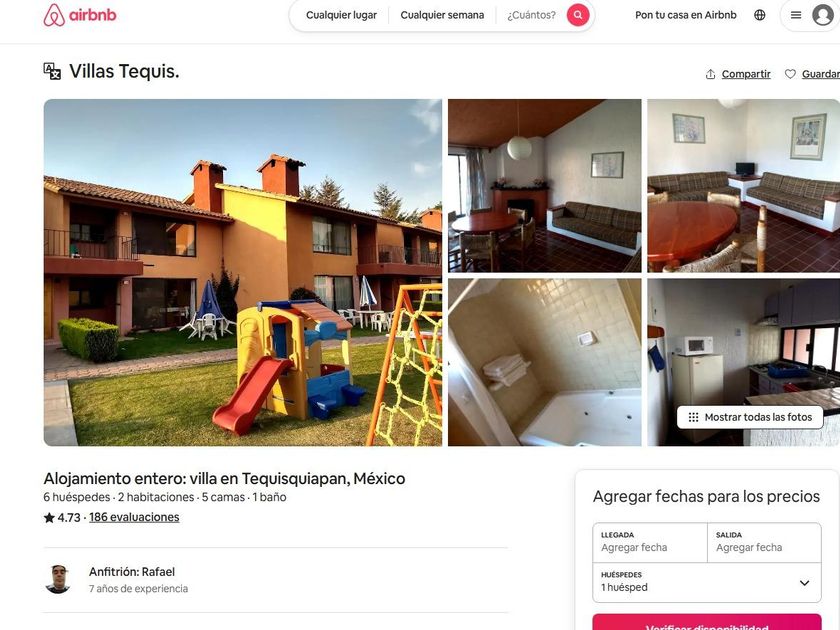This screenshot has width=840, height=630.
Task: Click the heart icon to save listing
Action: tap(790, 74)
